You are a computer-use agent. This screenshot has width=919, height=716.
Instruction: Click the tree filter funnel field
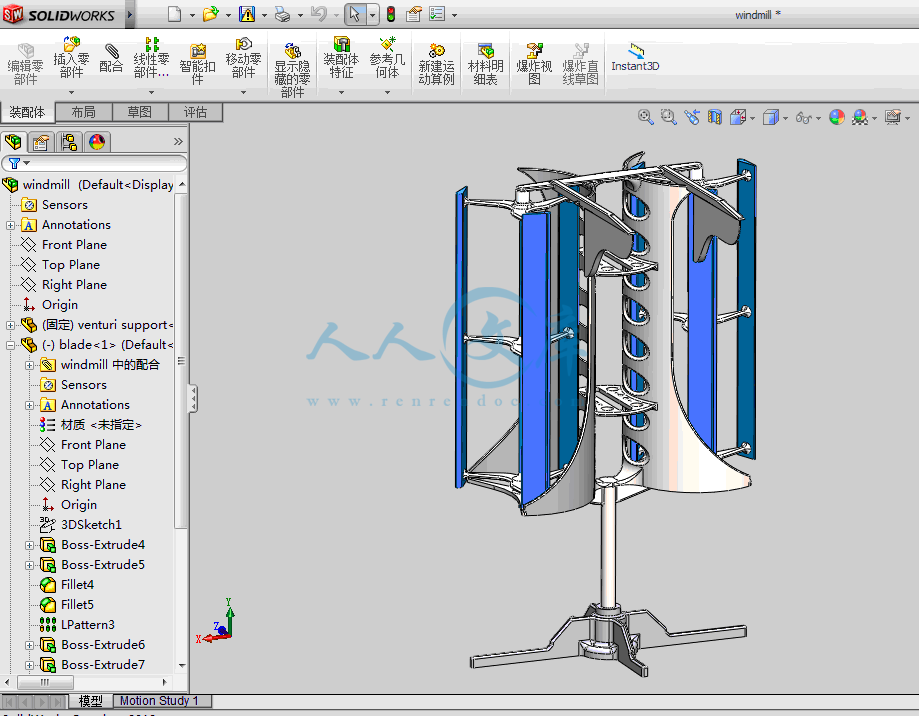[x=94, y=163]
